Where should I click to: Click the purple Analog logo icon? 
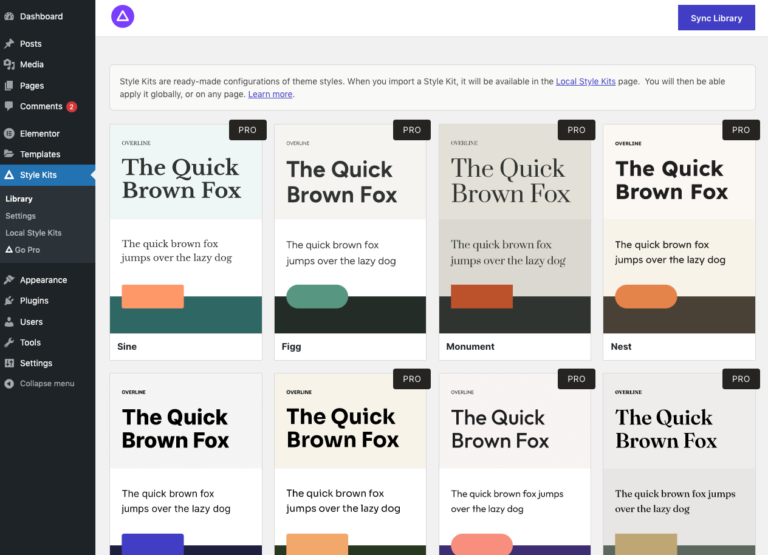point(122,16)
